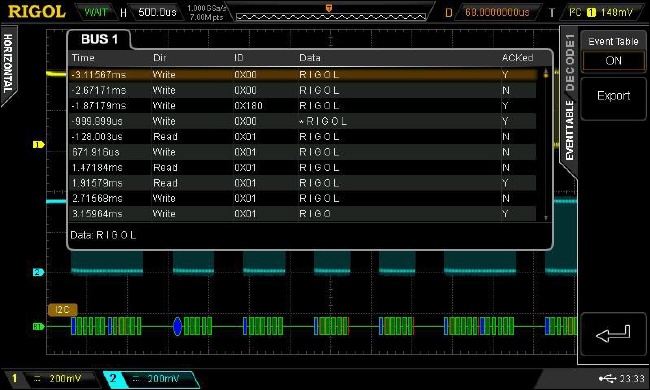Select the row at 671.916us
Image resolution: width=650 pixels, height=390 pixels.
tap(303, 152)
